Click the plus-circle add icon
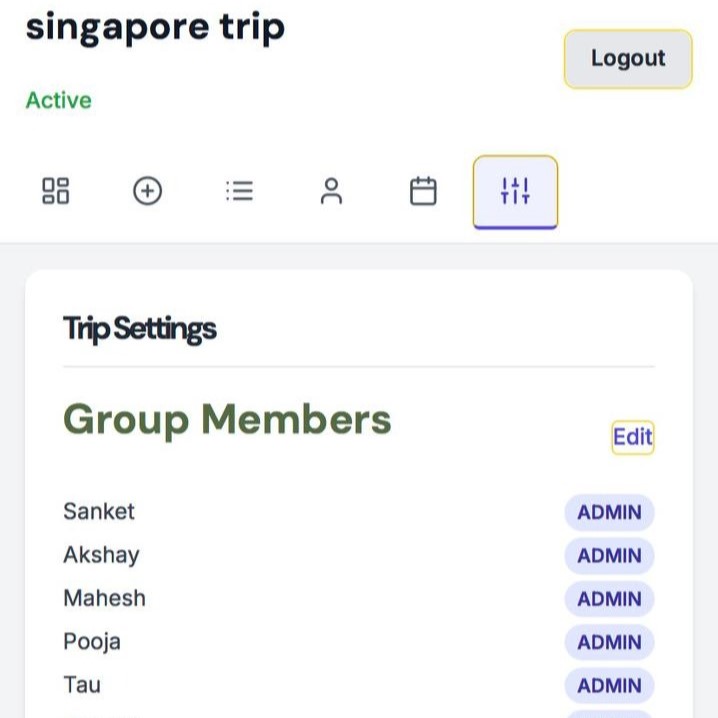 (148, 191)
